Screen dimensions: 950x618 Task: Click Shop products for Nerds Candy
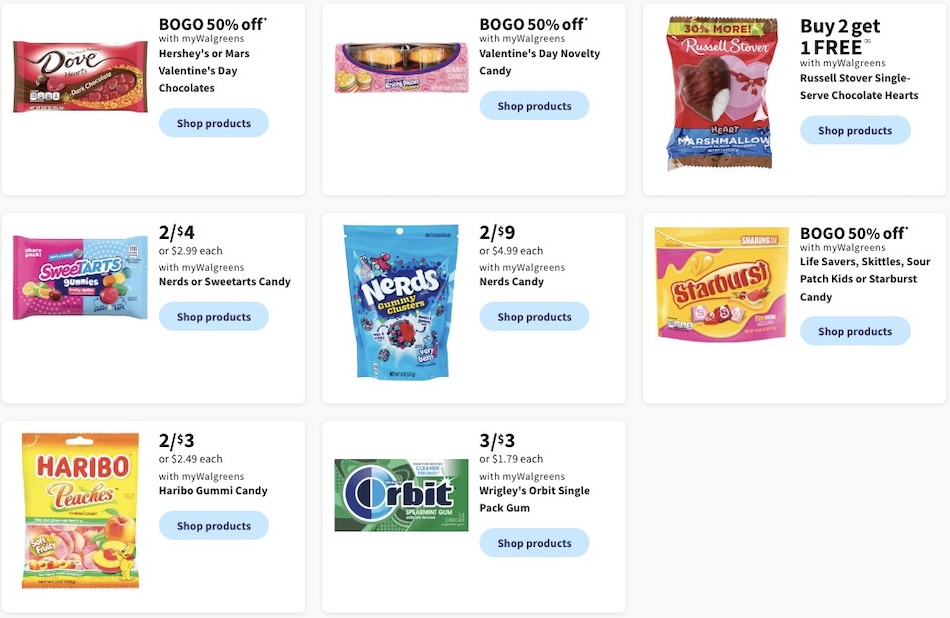[534, 316]
